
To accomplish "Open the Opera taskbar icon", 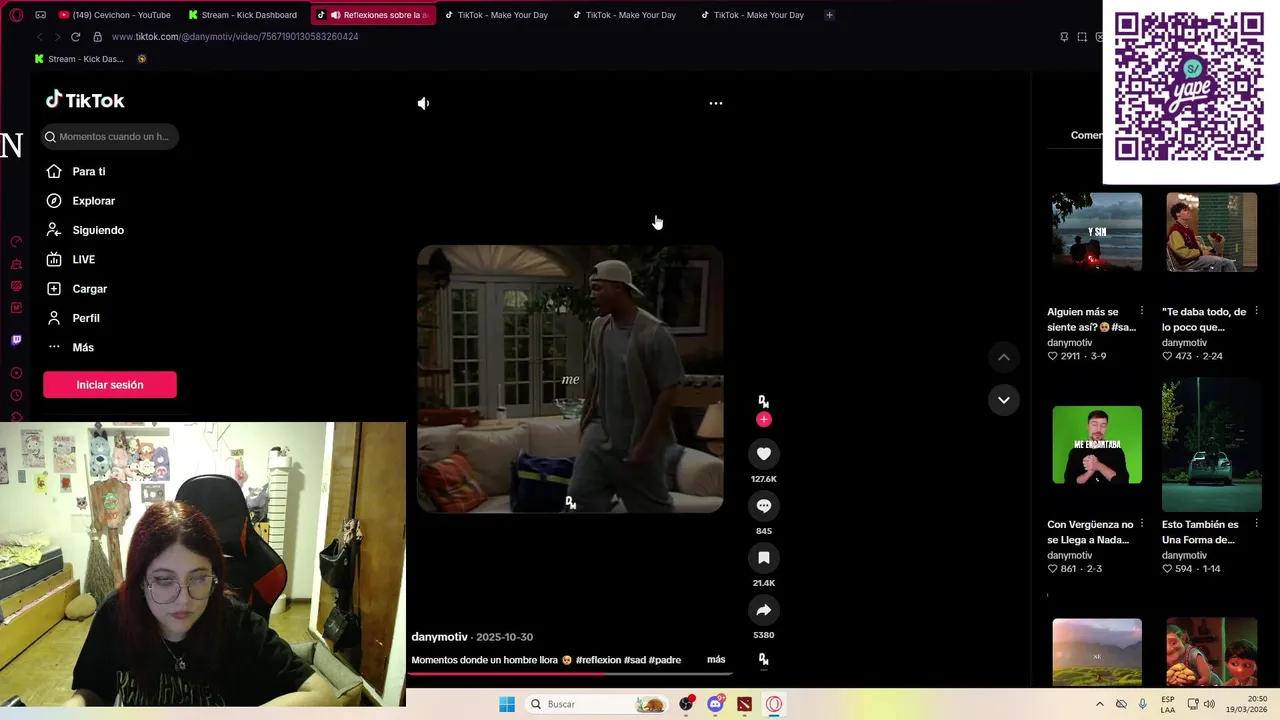I will point(774,704).
